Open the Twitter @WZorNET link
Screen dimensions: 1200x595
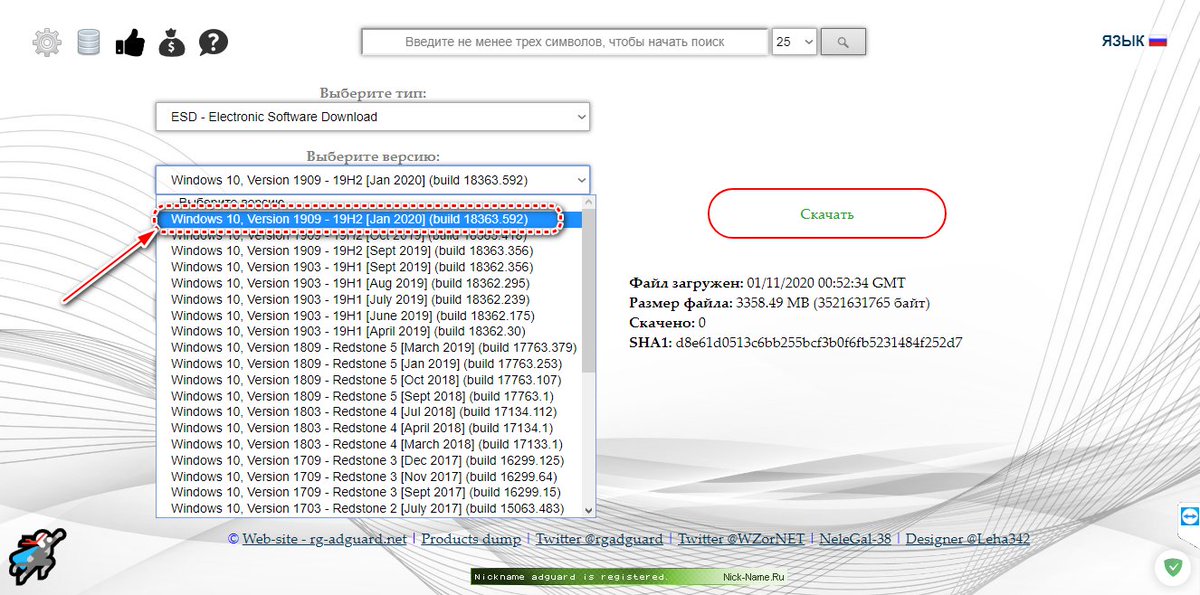(x=741, y=539)
